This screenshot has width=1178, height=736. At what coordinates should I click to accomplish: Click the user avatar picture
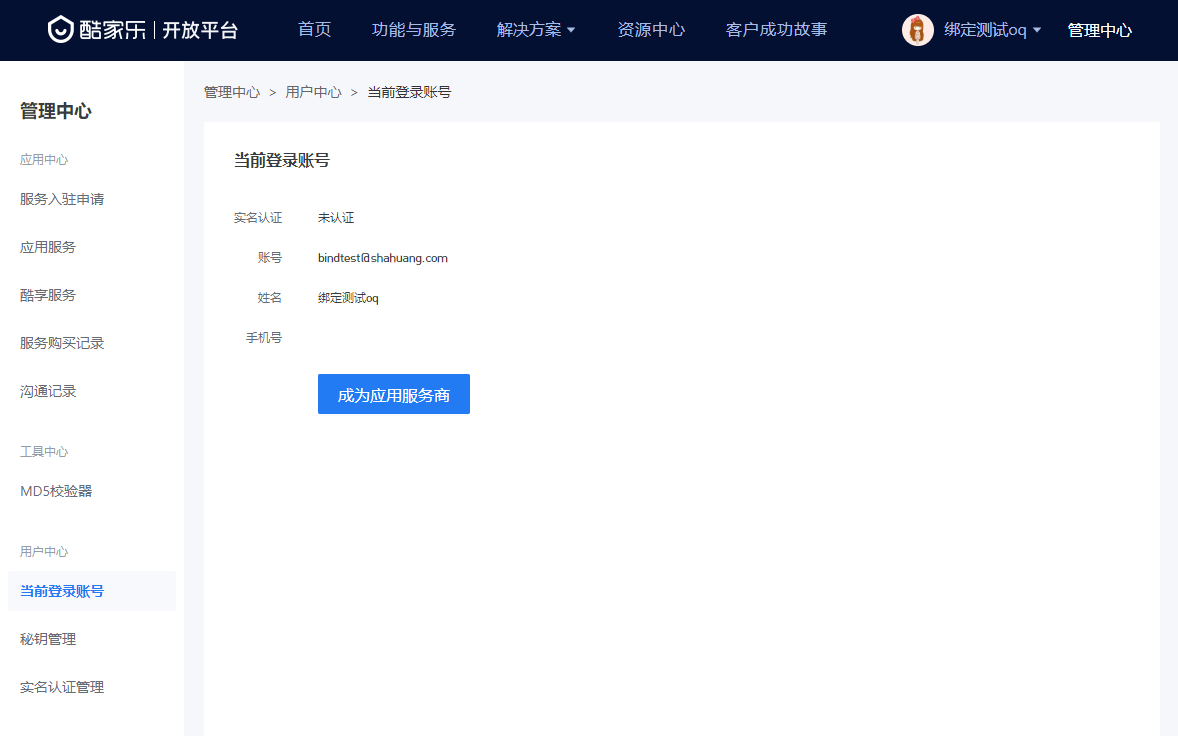917,30
